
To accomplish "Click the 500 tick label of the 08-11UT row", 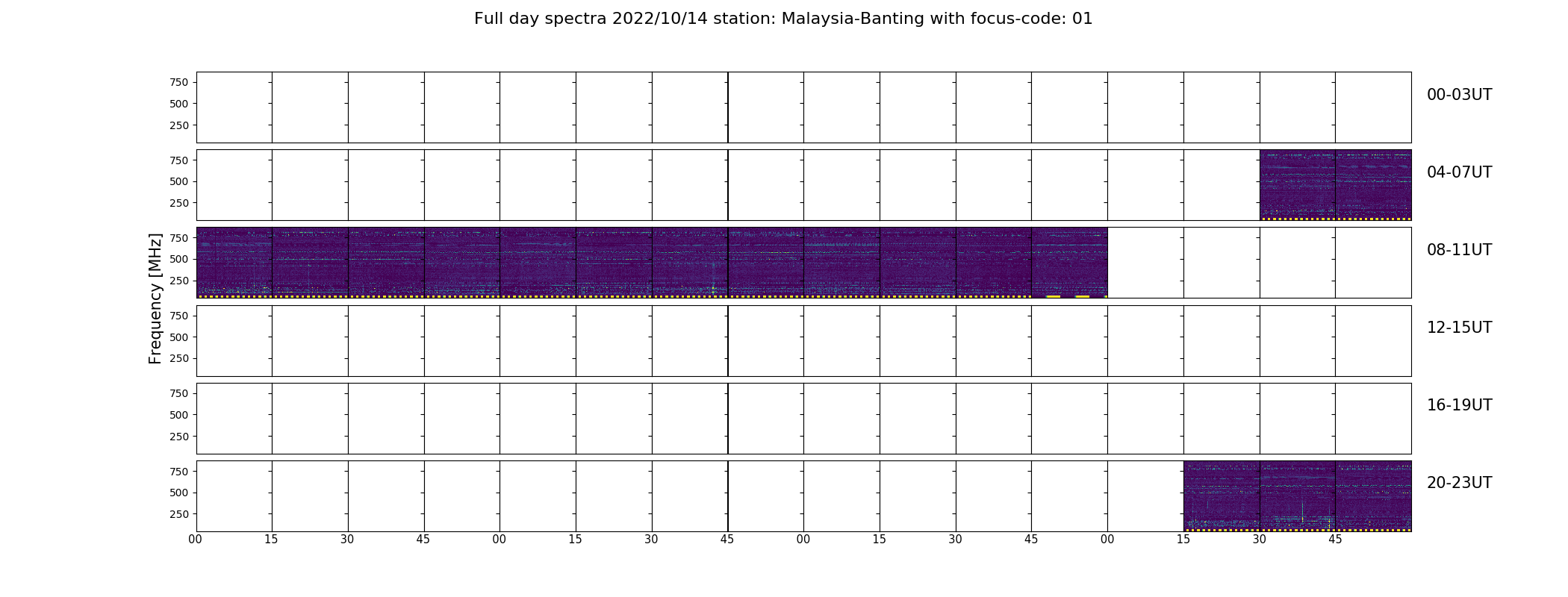I will click(x=178, y=259).
